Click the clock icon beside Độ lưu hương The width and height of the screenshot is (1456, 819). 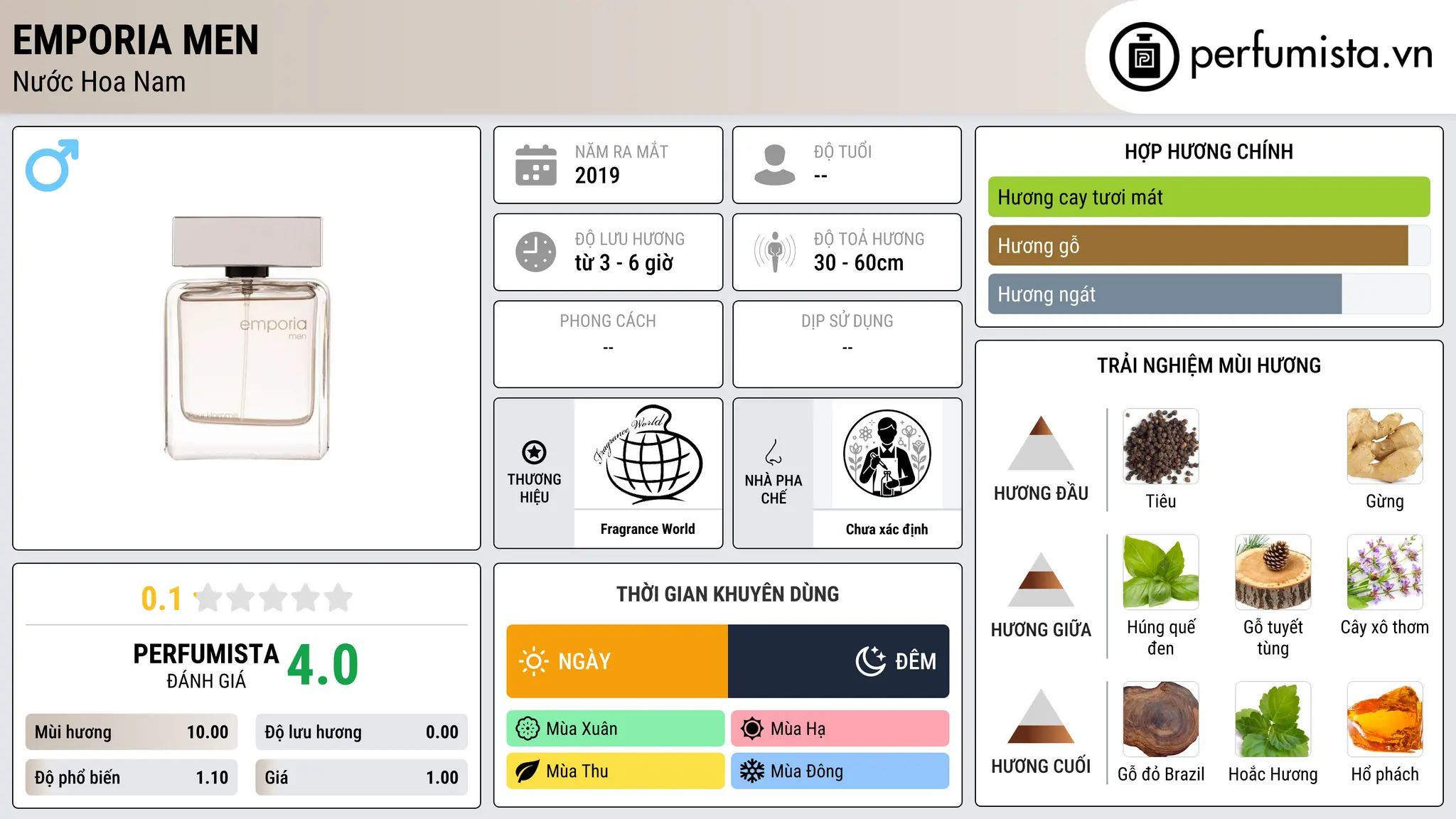pyautogui.click(x=536, y=252)
